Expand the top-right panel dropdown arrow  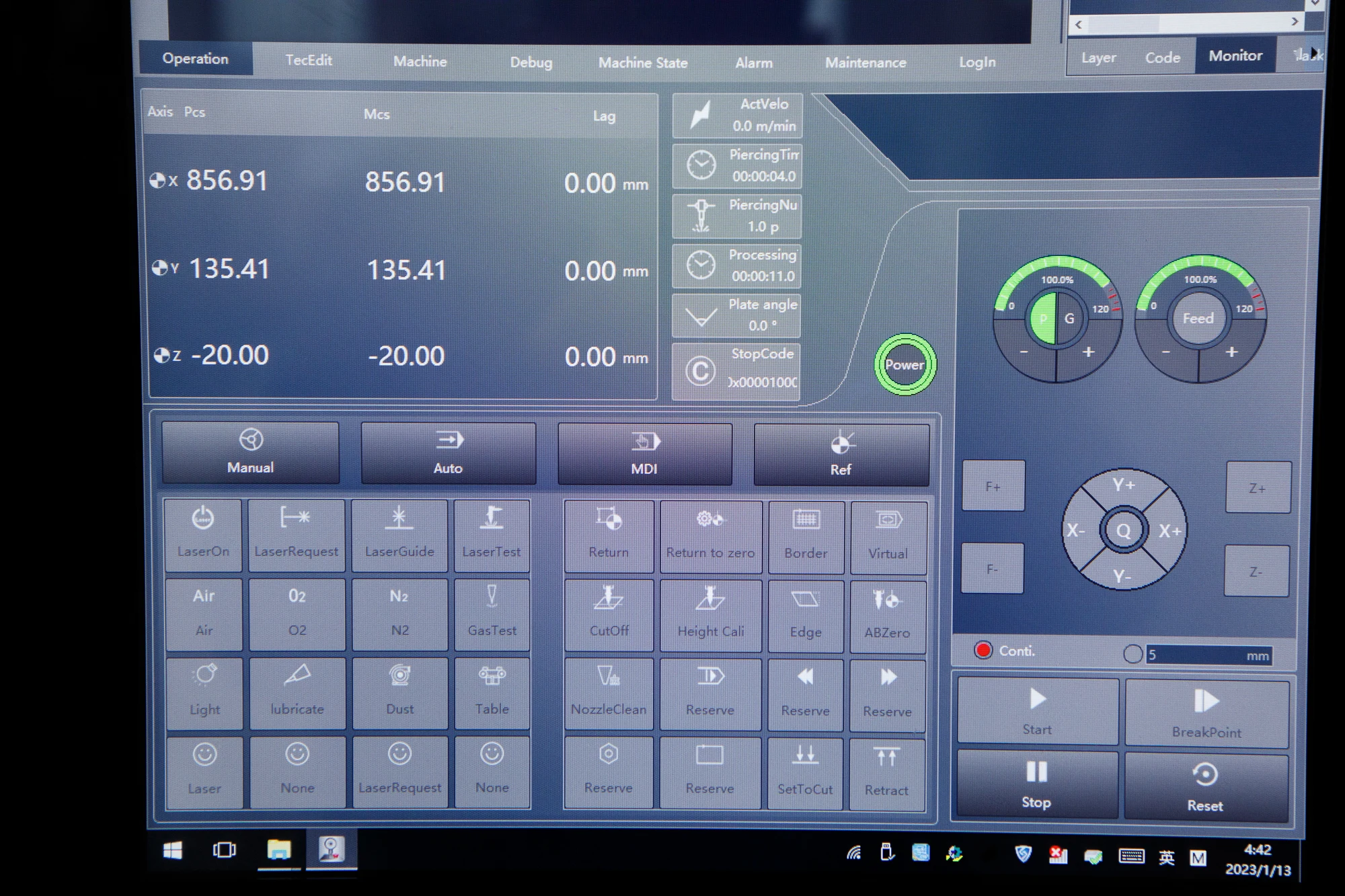[1314, 4]
